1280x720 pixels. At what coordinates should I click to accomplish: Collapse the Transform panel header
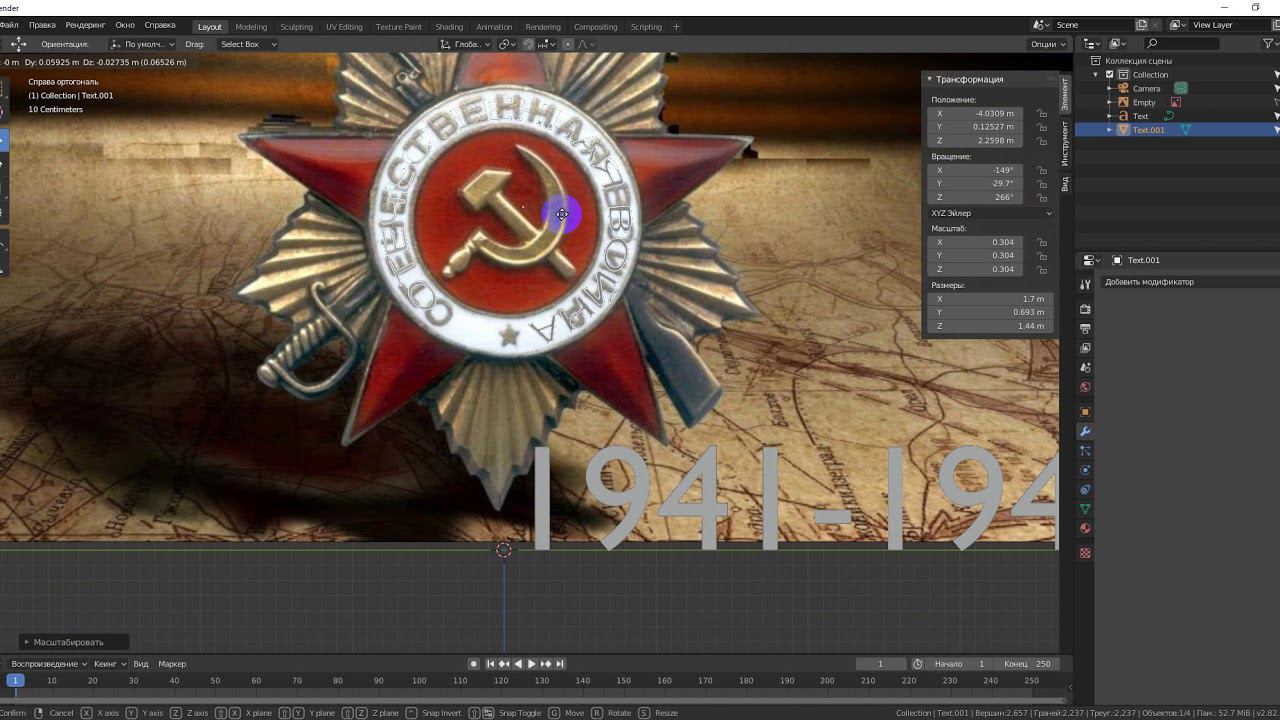[969, 79]
